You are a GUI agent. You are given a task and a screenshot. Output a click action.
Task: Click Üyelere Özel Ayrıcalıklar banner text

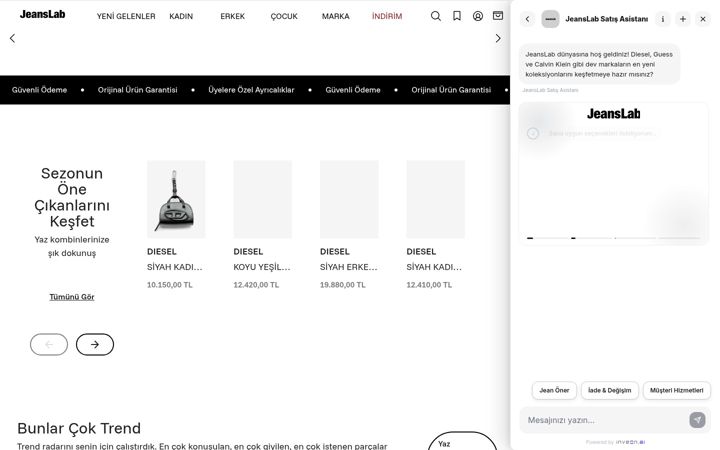tap(251, 90)
